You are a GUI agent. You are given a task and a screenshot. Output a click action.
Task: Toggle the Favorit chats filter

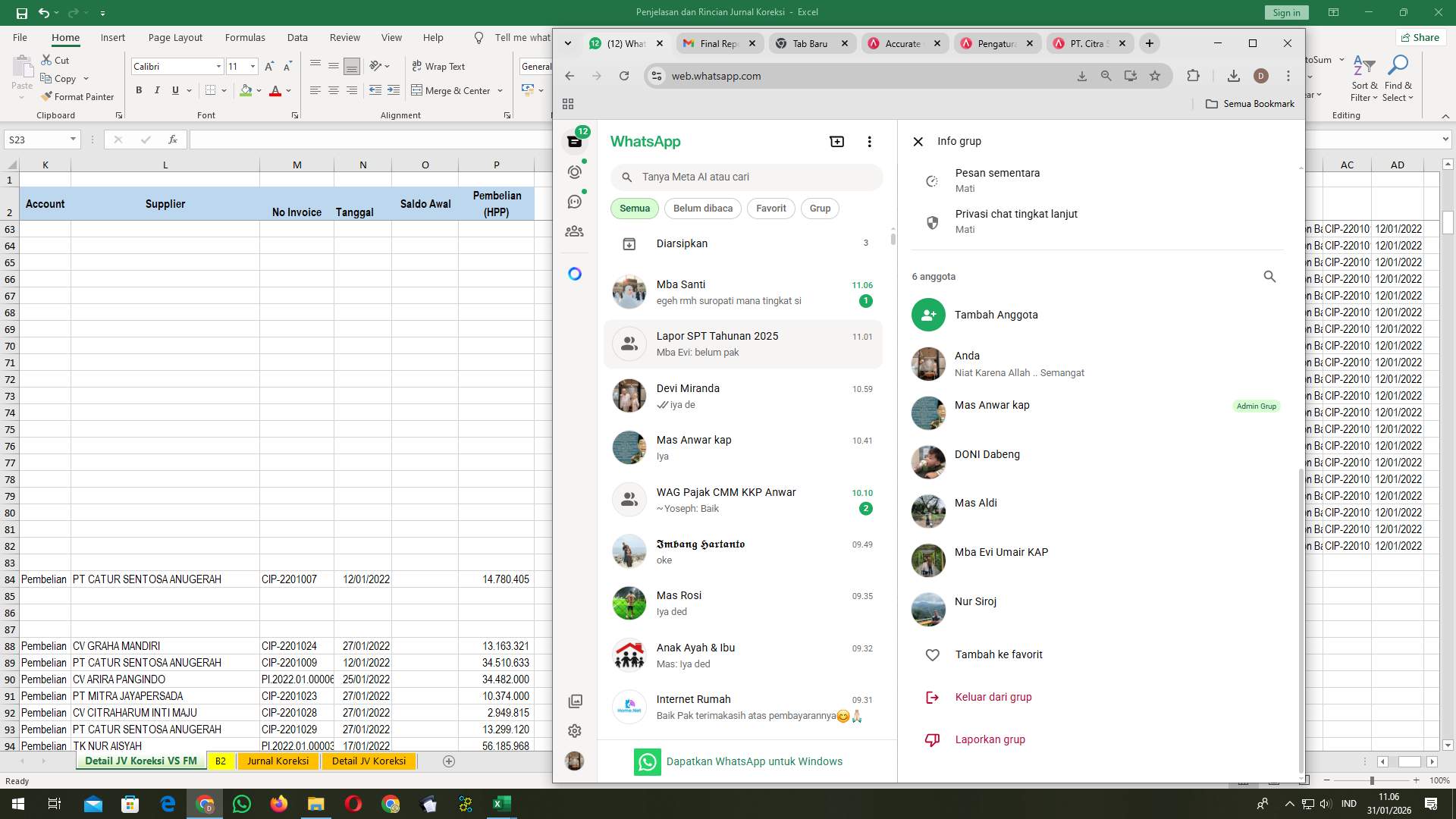tap(770, 208)
